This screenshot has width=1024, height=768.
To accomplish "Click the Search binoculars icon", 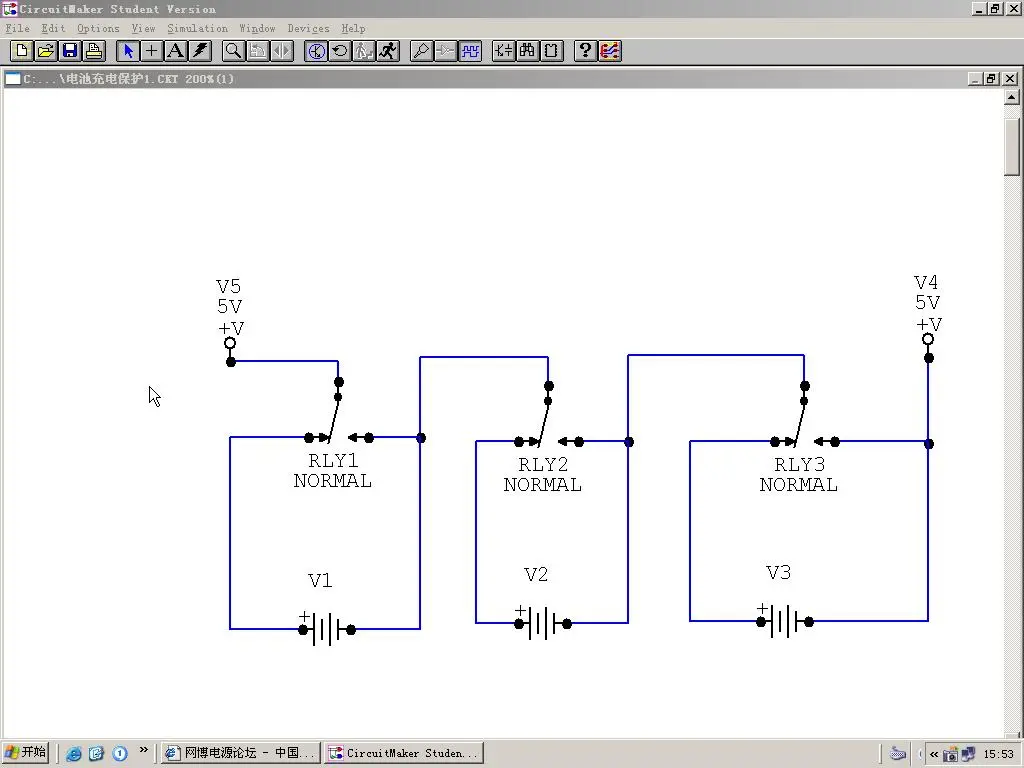I will [x=528, y=51].
